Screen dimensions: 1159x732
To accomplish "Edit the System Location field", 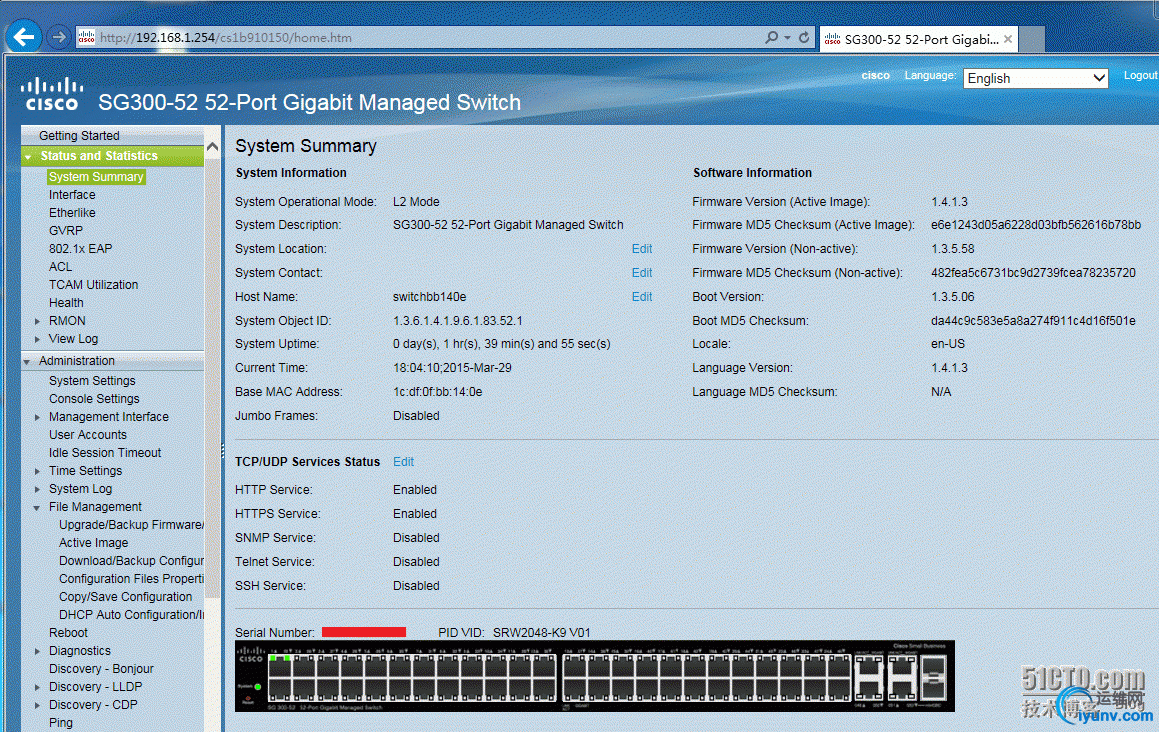I will click(x=641, y=249).
